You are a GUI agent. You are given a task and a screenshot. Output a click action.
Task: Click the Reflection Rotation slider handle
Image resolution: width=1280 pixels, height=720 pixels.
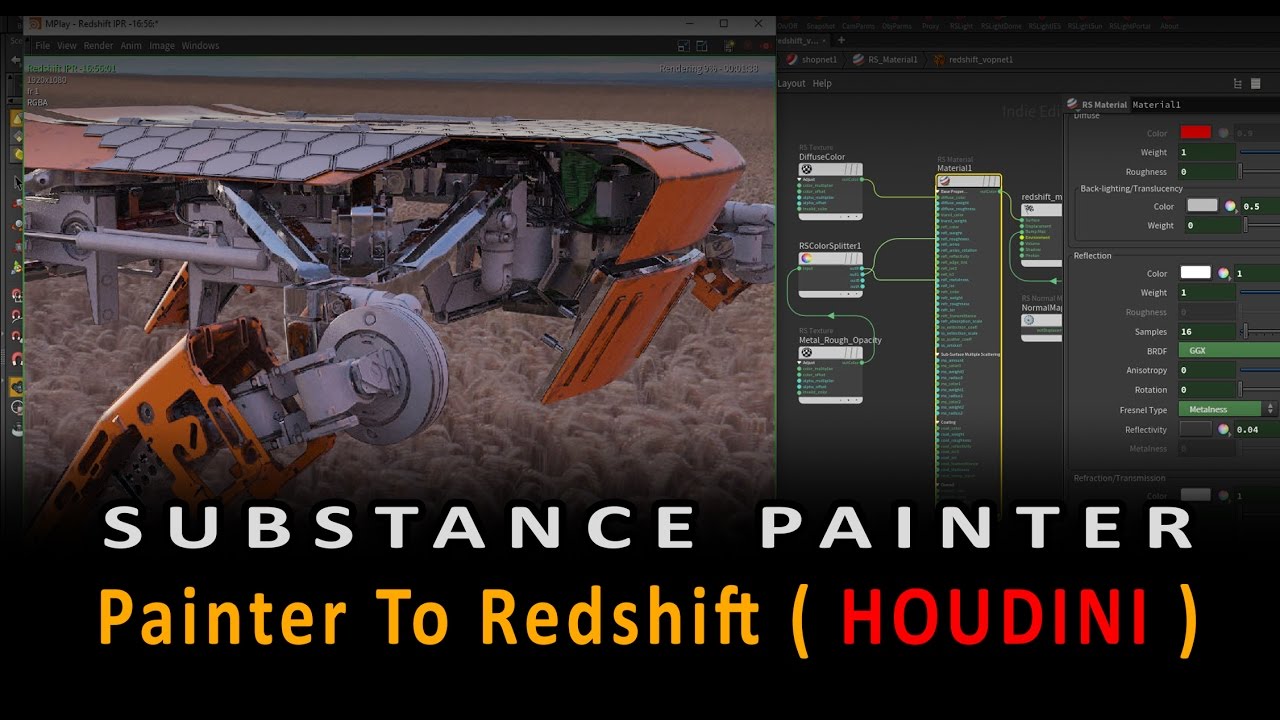1242,390
